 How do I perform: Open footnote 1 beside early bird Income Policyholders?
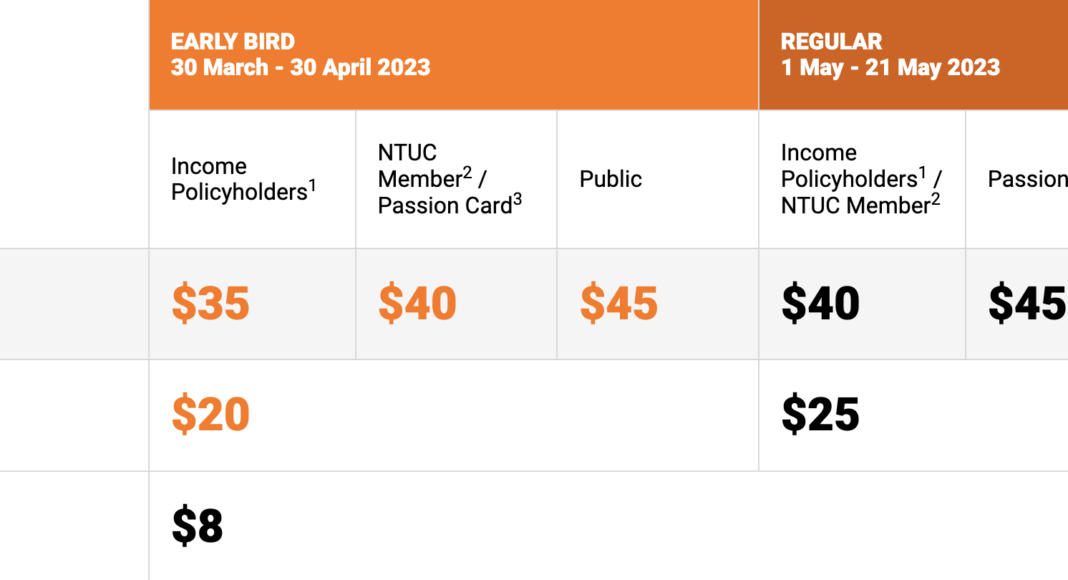point(312,184)
